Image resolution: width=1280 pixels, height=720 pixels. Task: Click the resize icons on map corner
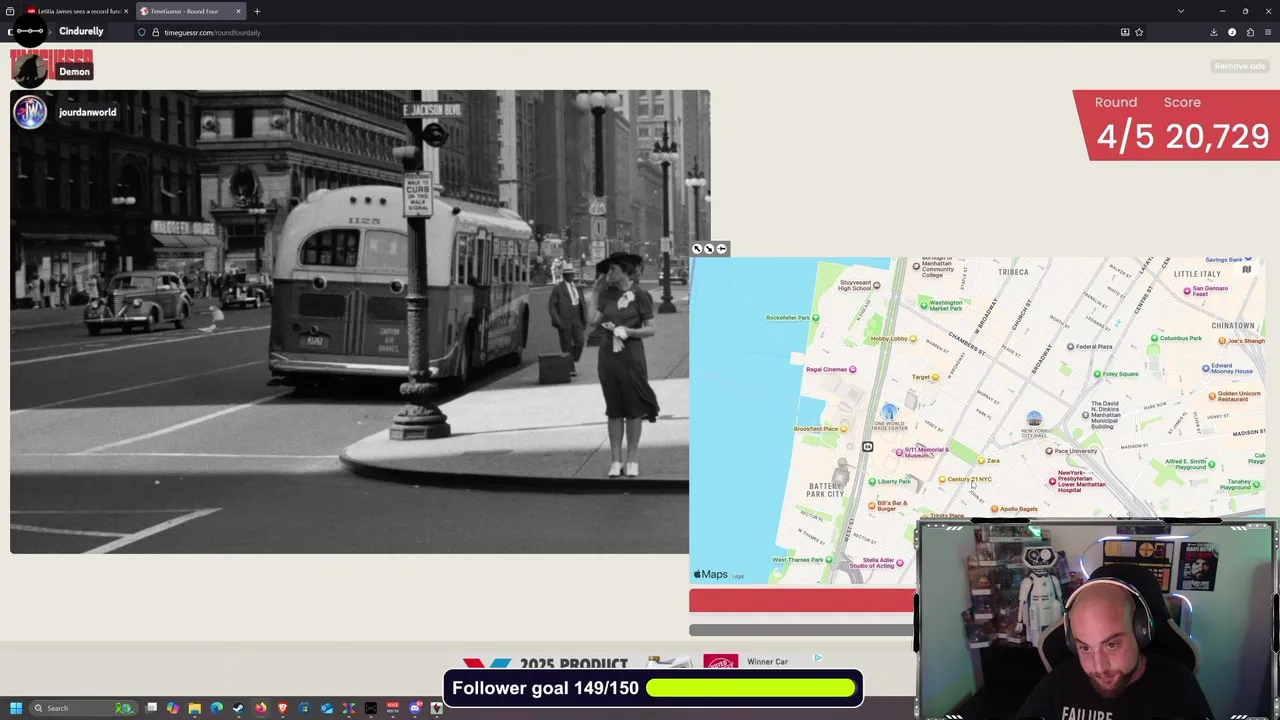[709, 249]
